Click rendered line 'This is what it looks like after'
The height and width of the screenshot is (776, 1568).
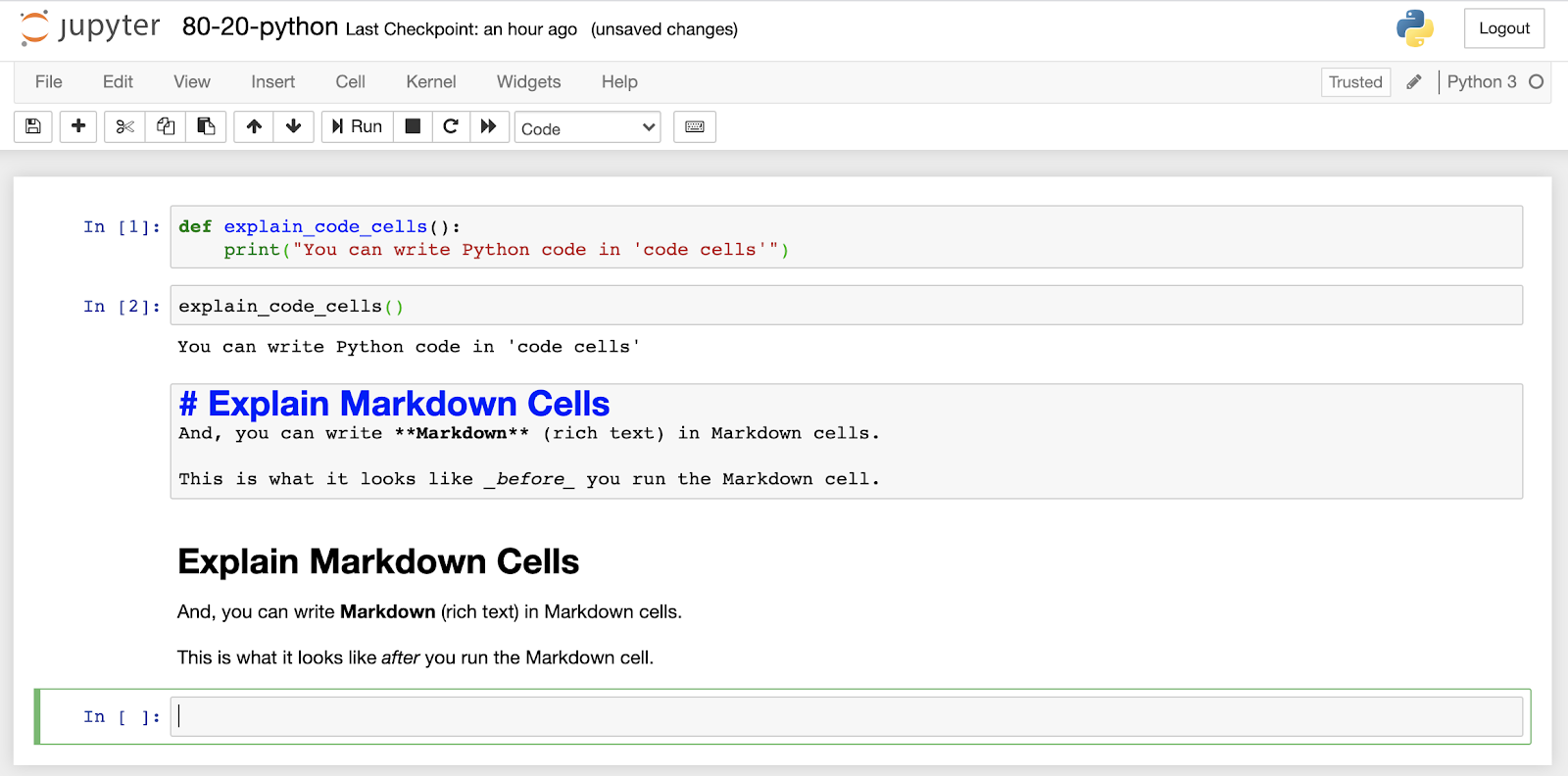(416, 657)
